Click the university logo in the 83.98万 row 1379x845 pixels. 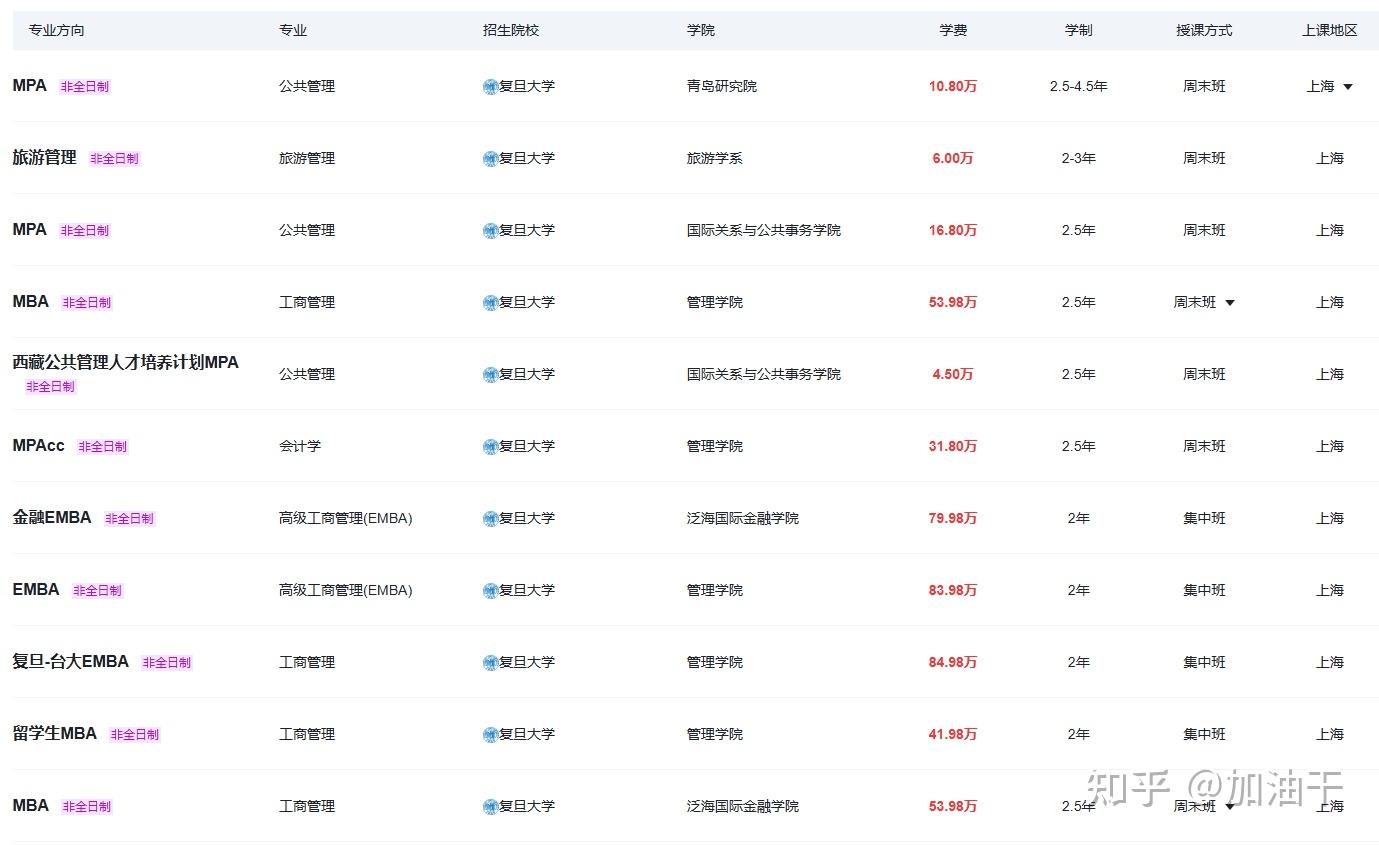point(490,591)
